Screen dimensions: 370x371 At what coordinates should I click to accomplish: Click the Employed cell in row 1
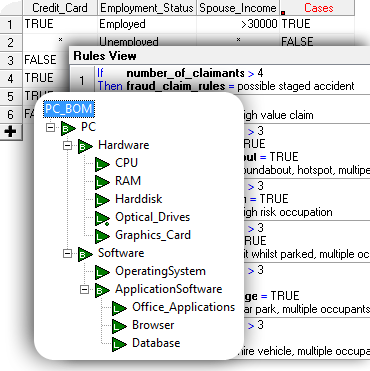click(x=147, y=24)
